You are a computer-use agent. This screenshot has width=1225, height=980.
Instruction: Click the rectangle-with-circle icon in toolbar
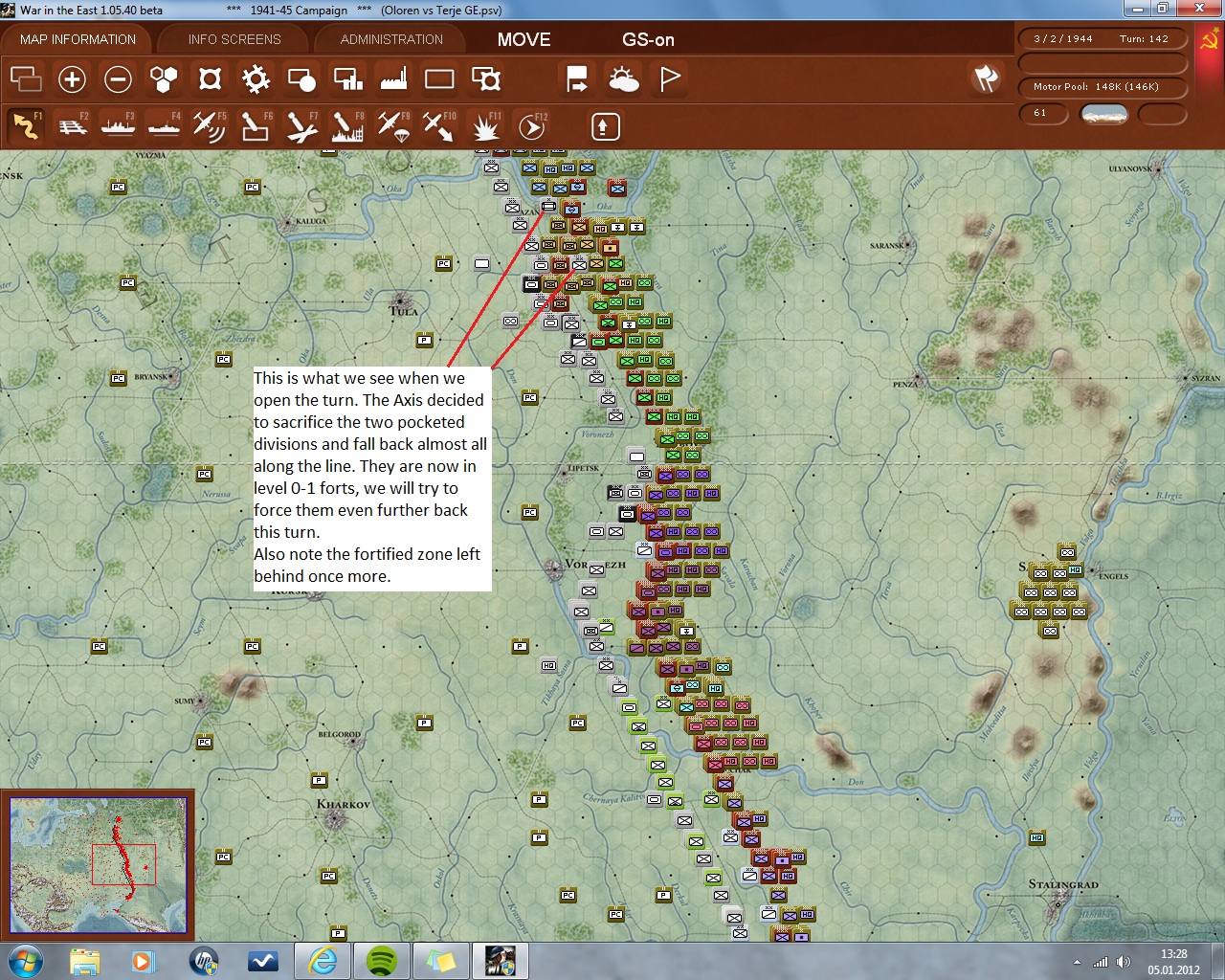click(x=301, y=78)
